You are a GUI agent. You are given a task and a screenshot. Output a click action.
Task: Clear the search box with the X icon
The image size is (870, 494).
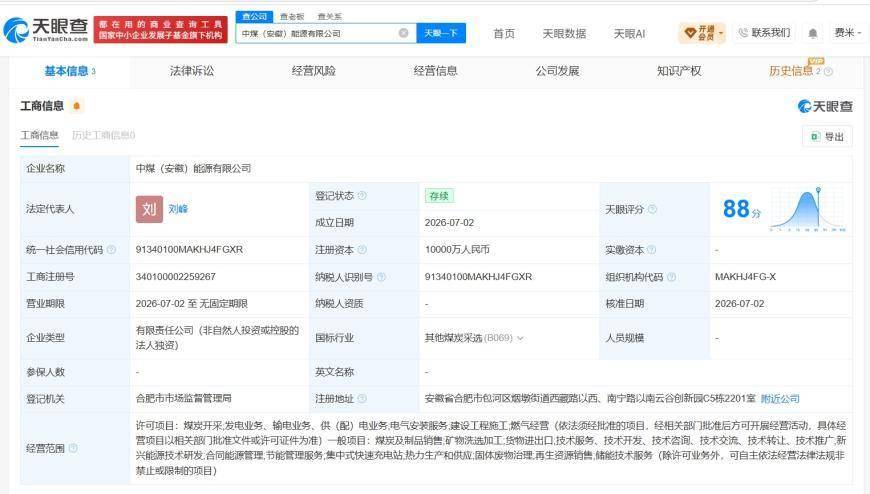pyautogui.click(x=403, y=33)
